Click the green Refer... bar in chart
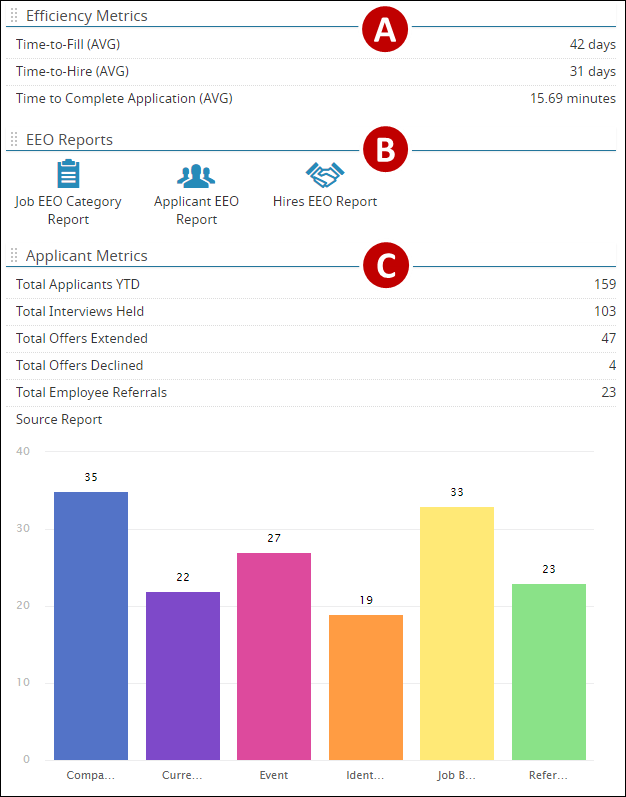The height and width of the screenshot is (797, 626). point(549,672)
